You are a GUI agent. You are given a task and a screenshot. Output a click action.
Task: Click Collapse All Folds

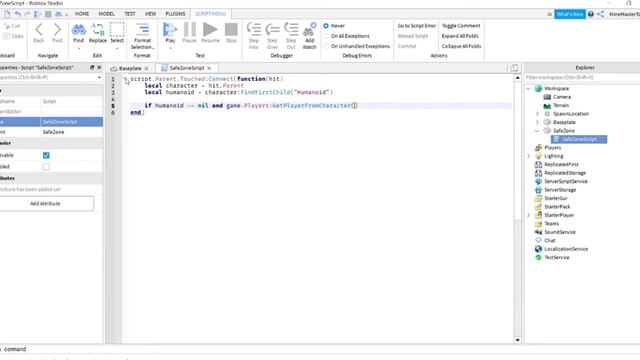461,46
